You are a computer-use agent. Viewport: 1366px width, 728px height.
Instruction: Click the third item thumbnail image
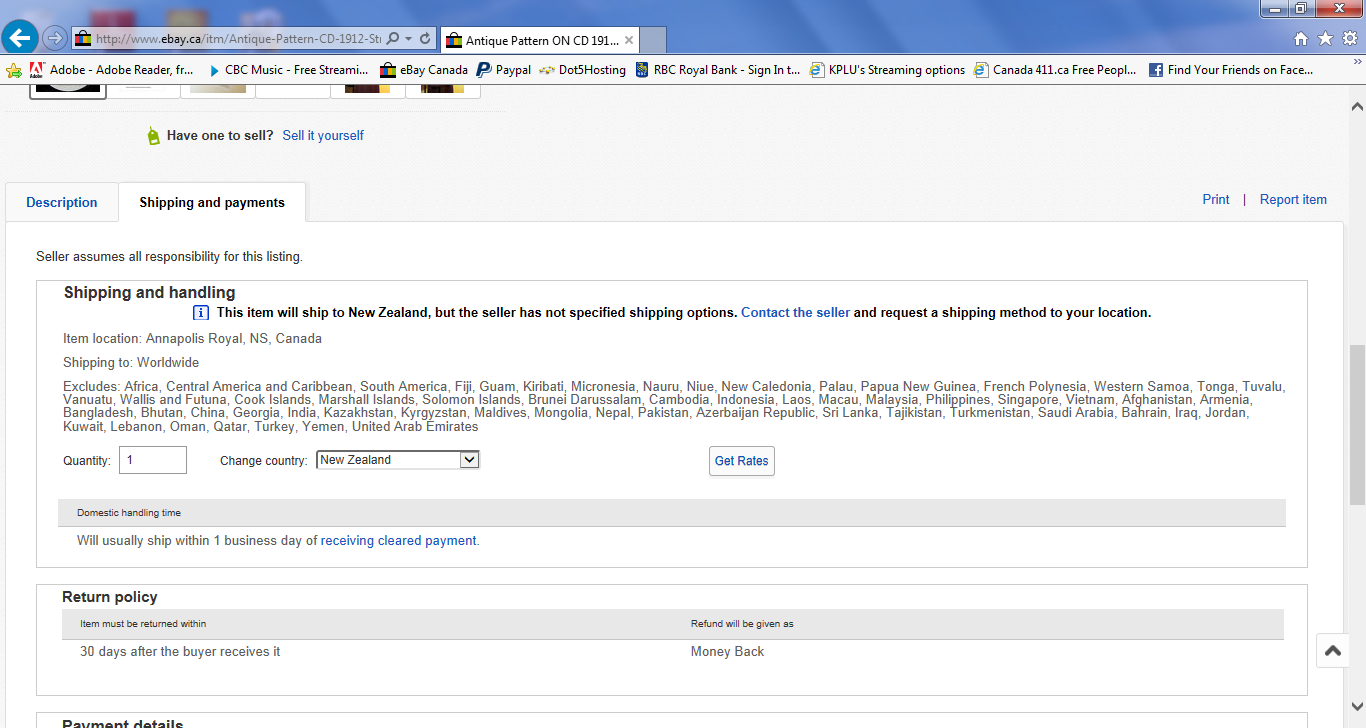(218, 90)
